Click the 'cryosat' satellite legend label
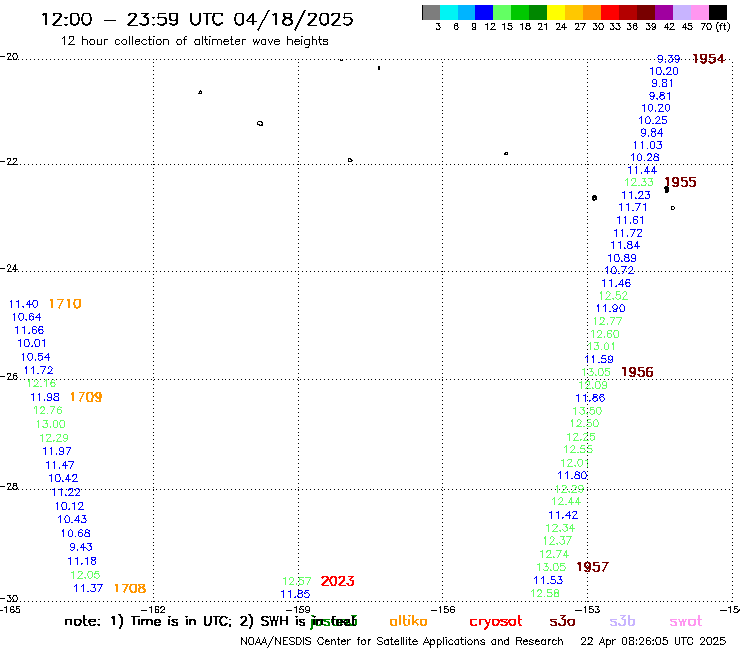 (496, 622)
